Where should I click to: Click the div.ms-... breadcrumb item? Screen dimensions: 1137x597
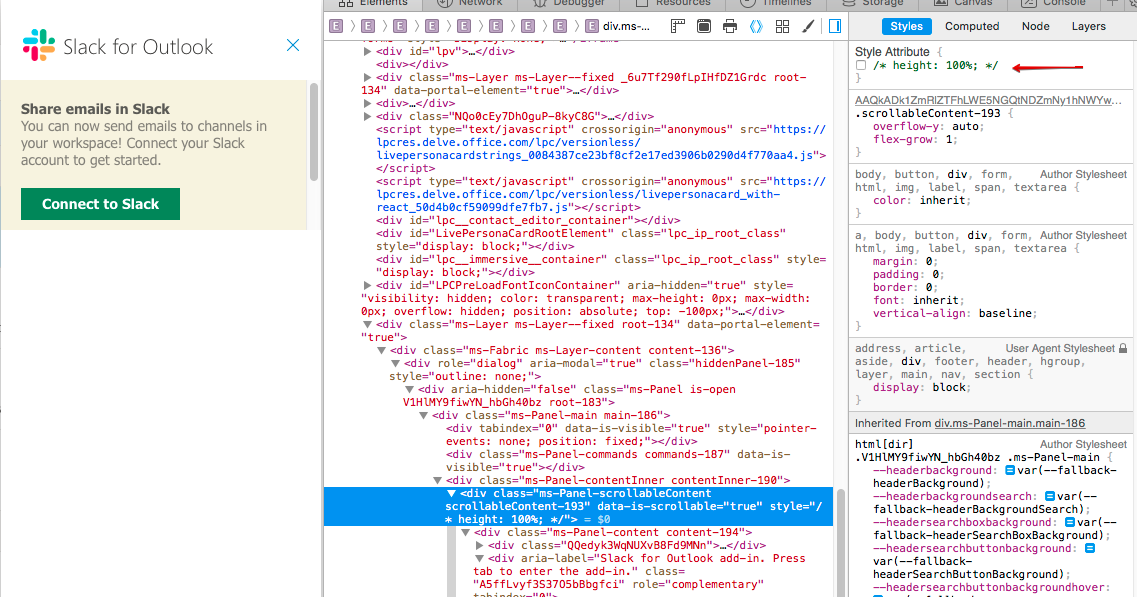(x=617, y=26)
